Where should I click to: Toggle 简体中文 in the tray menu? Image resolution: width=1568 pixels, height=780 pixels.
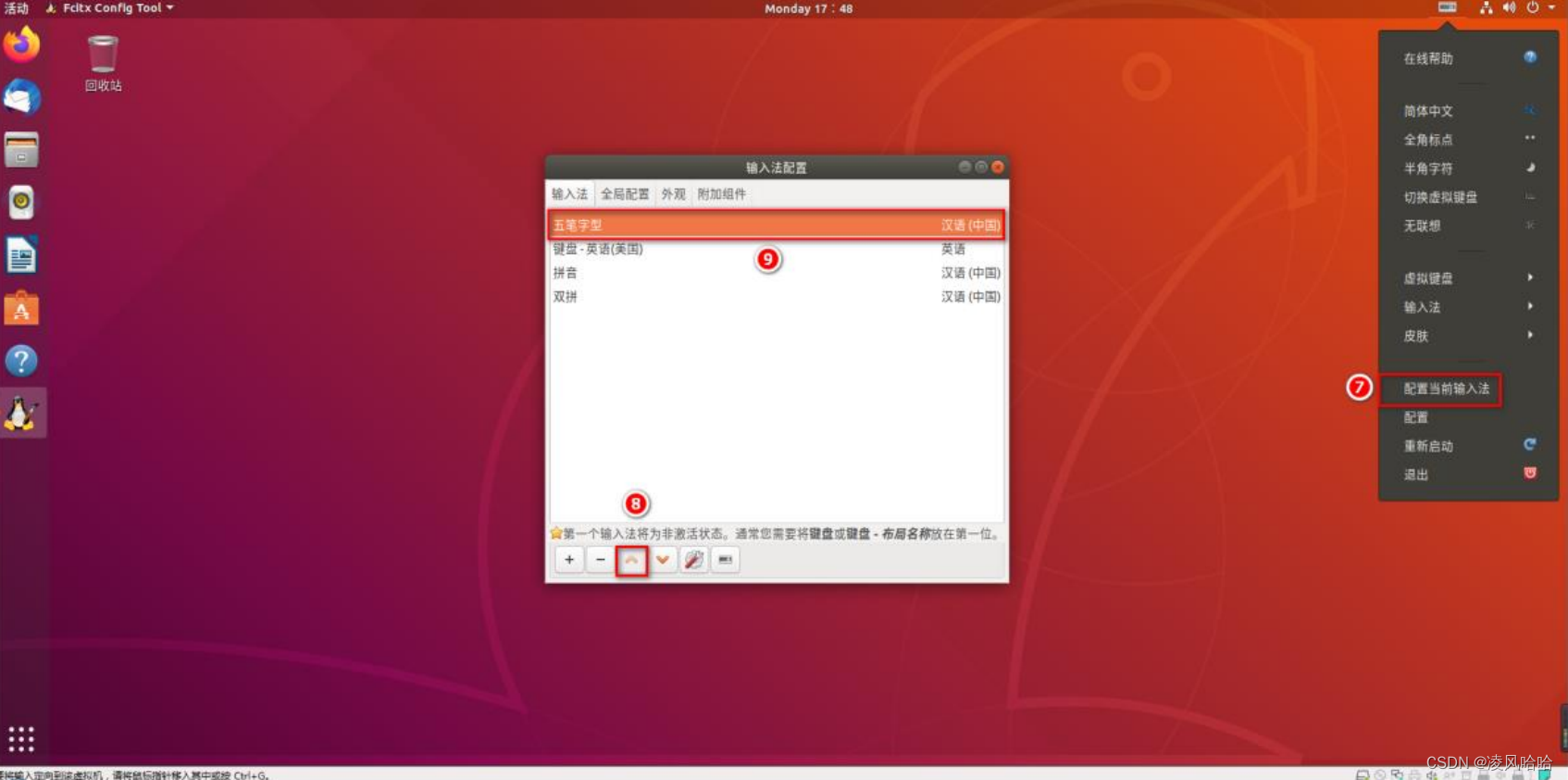coord(1468,110)
